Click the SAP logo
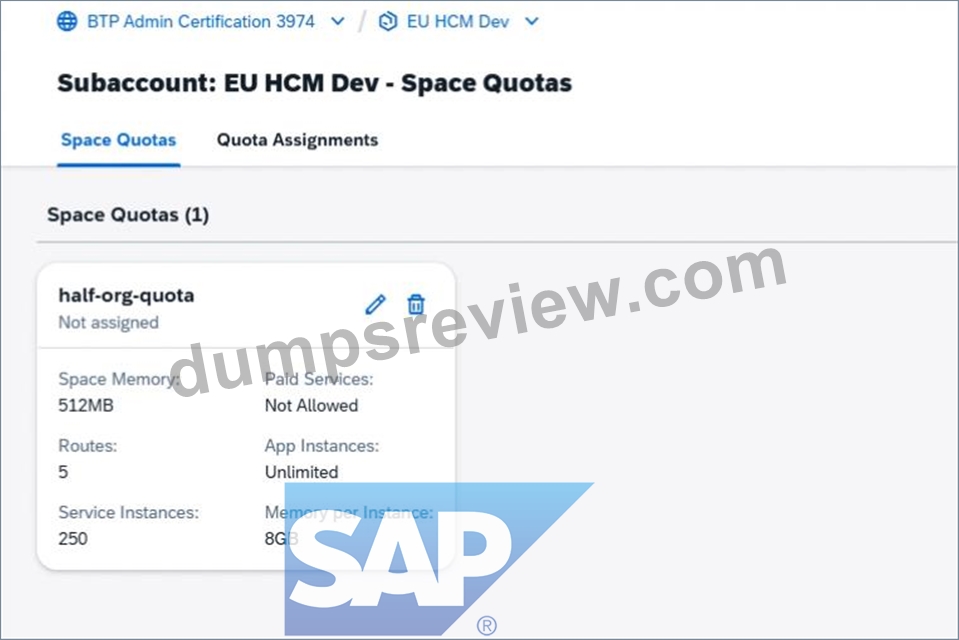 pos(439,559)
